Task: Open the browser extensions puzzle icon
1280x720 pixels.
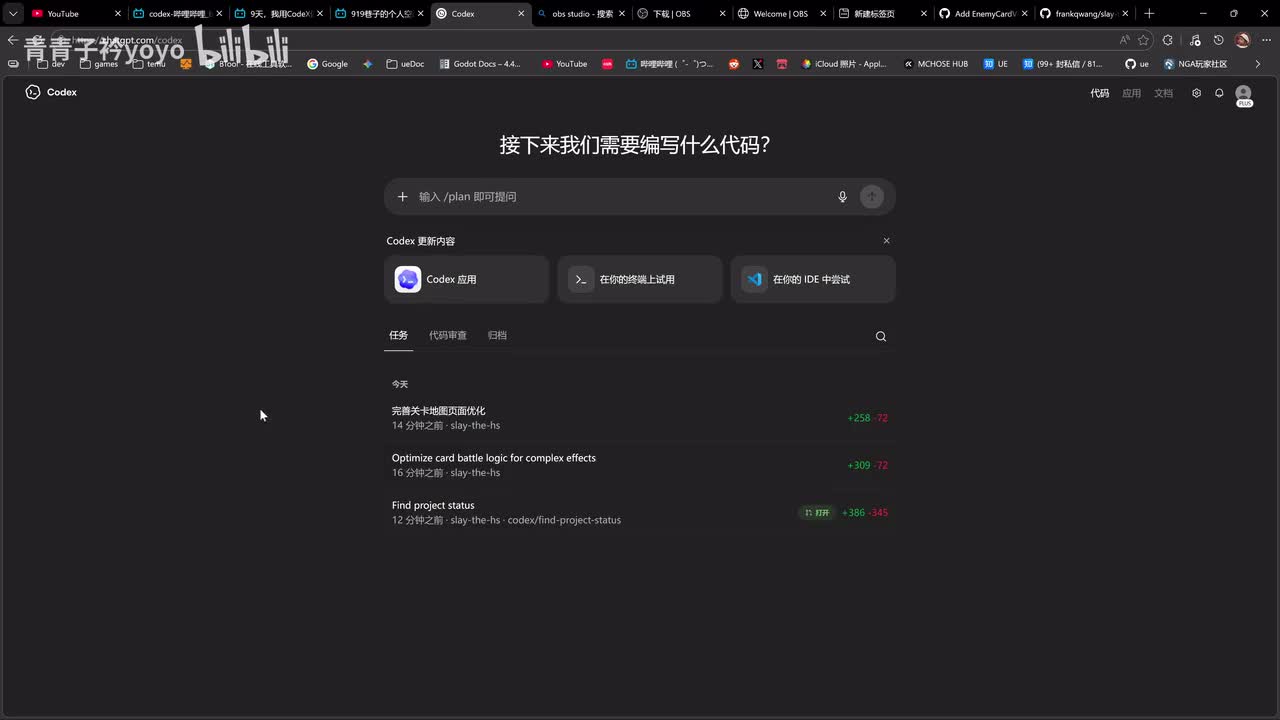Action: [x=1168, y=40]
